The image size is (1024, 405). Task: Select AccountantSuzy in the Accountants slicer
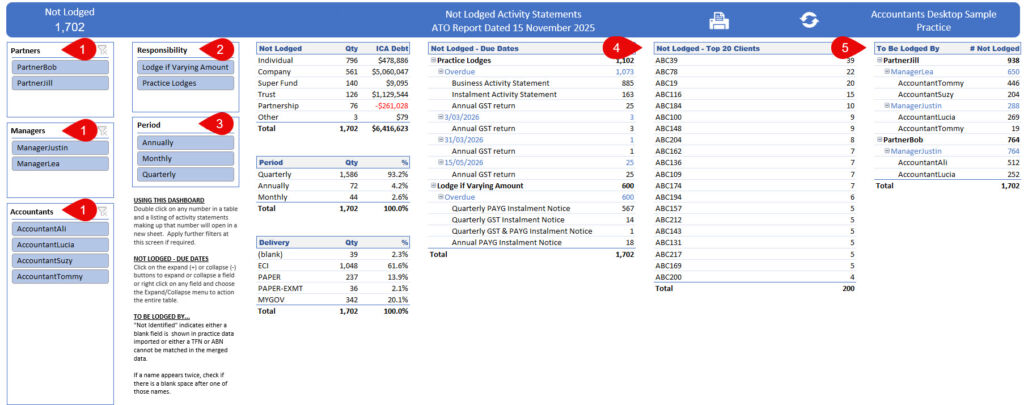tap(61, 259)
